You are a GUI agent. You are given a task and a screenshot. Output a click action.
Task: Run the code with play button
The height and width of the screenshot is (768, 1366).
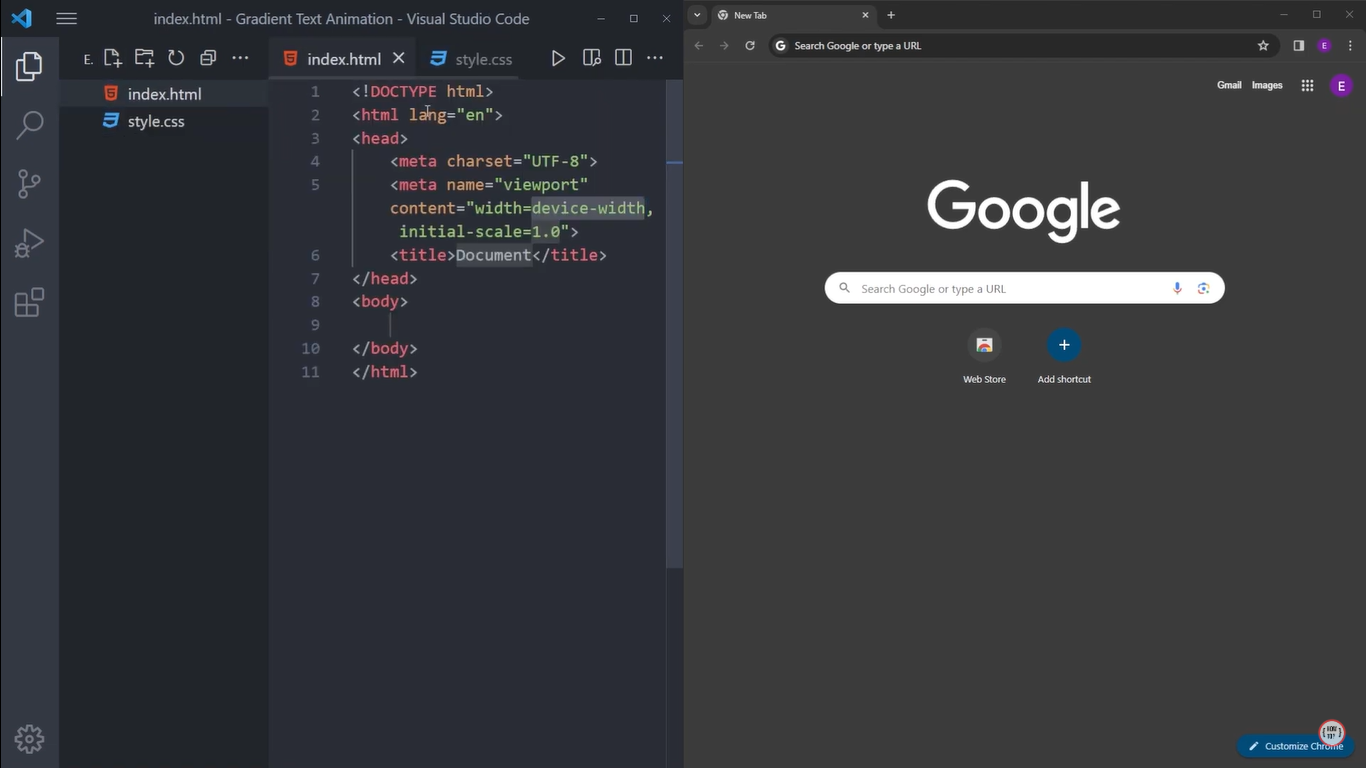[x=558, y=58]
